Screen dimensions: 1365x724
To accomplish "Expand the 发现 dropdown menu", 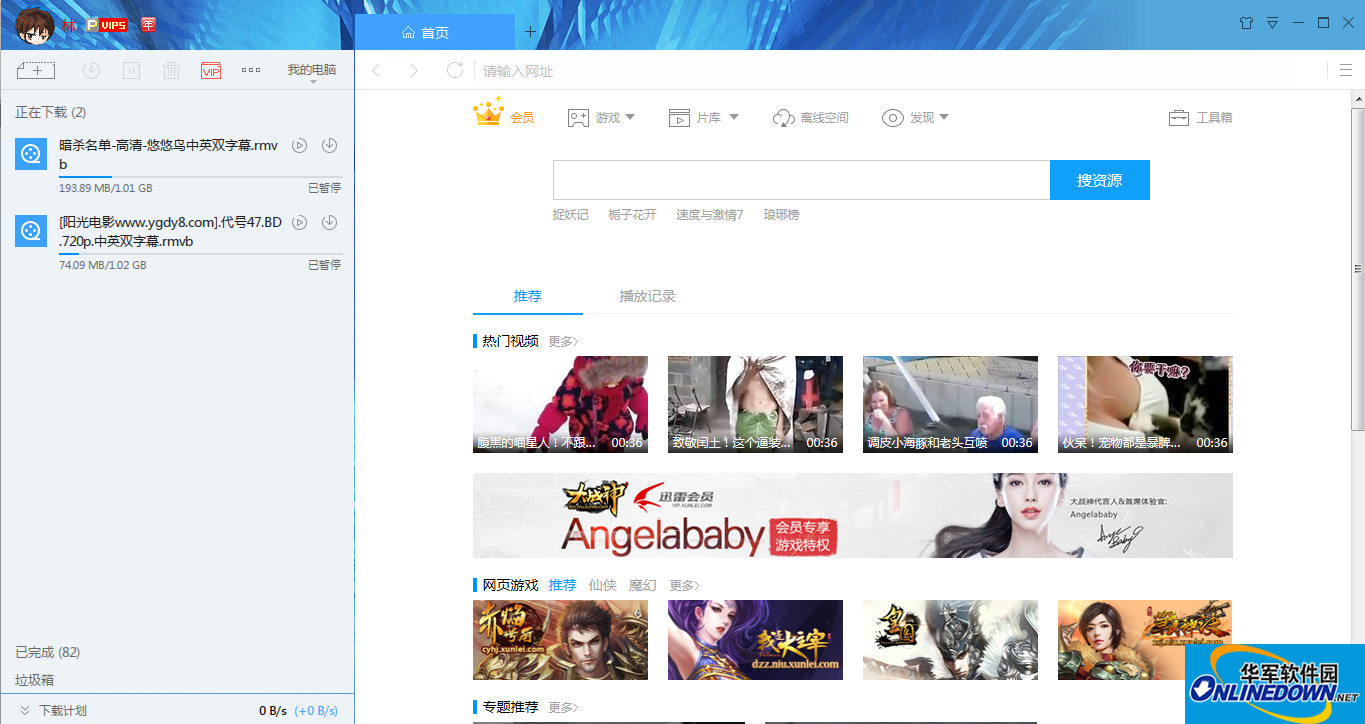I will click(x=915, y=117).
